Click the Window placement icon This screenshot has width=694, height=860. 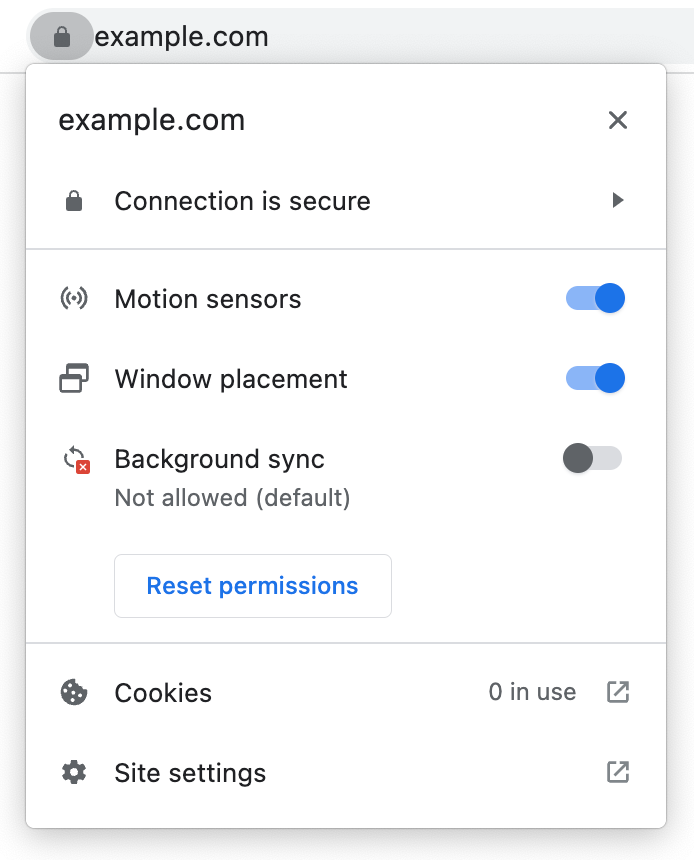click(74, 379)
